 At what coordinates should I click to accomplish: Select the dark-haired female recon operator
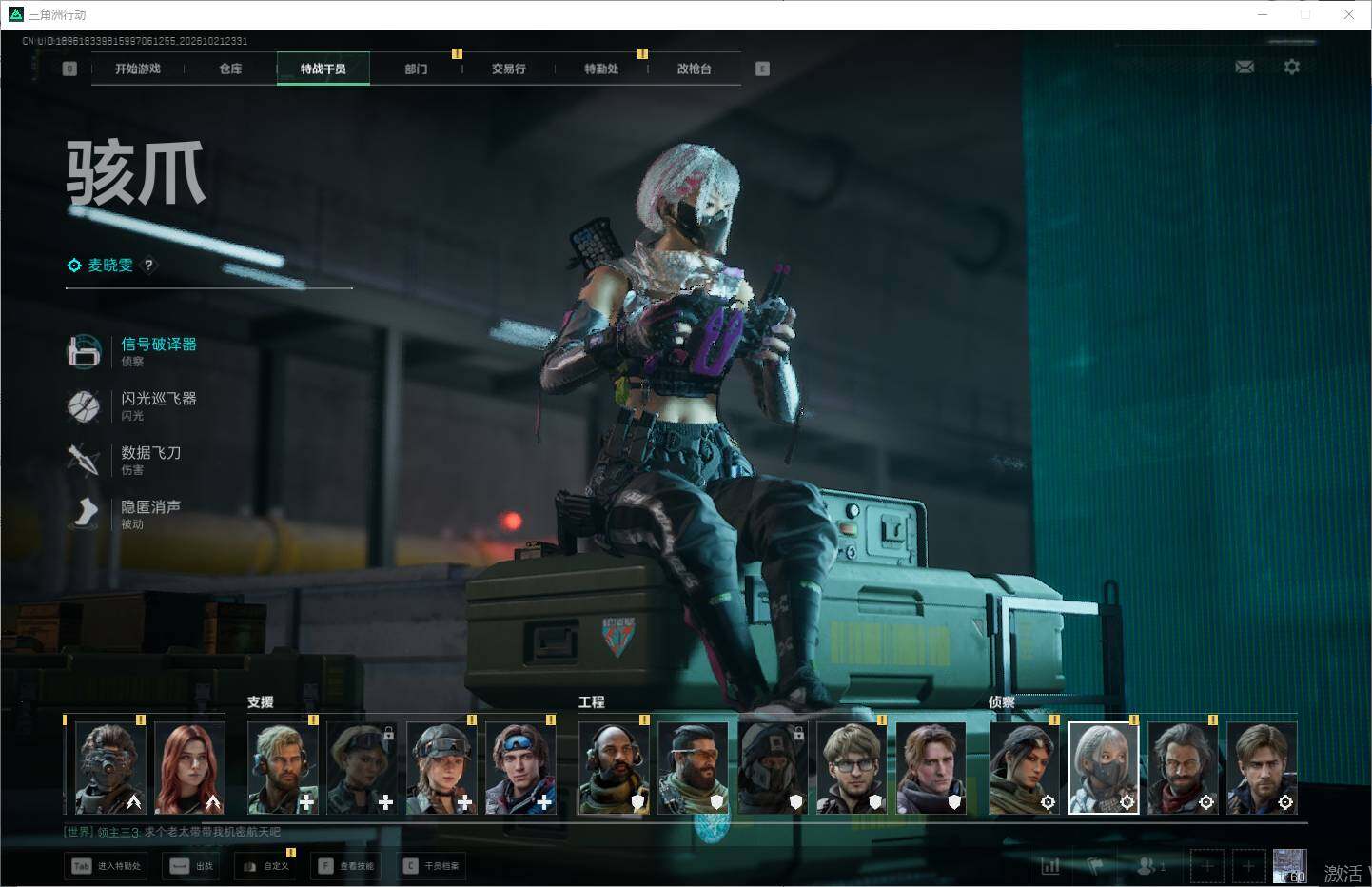(x=1025, y=768)
